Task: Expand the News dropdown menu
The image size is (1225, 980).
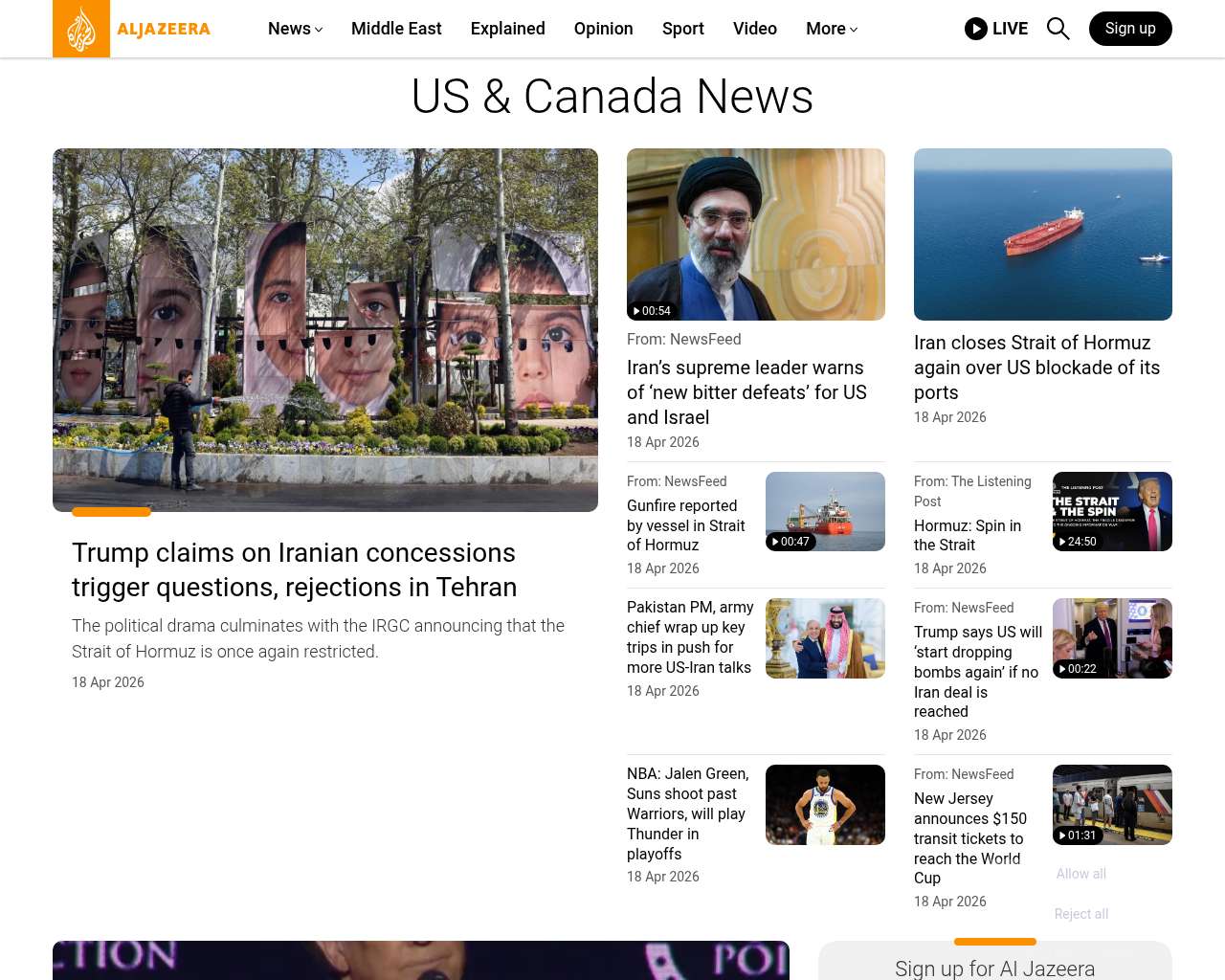Action: tap(295, 29)
